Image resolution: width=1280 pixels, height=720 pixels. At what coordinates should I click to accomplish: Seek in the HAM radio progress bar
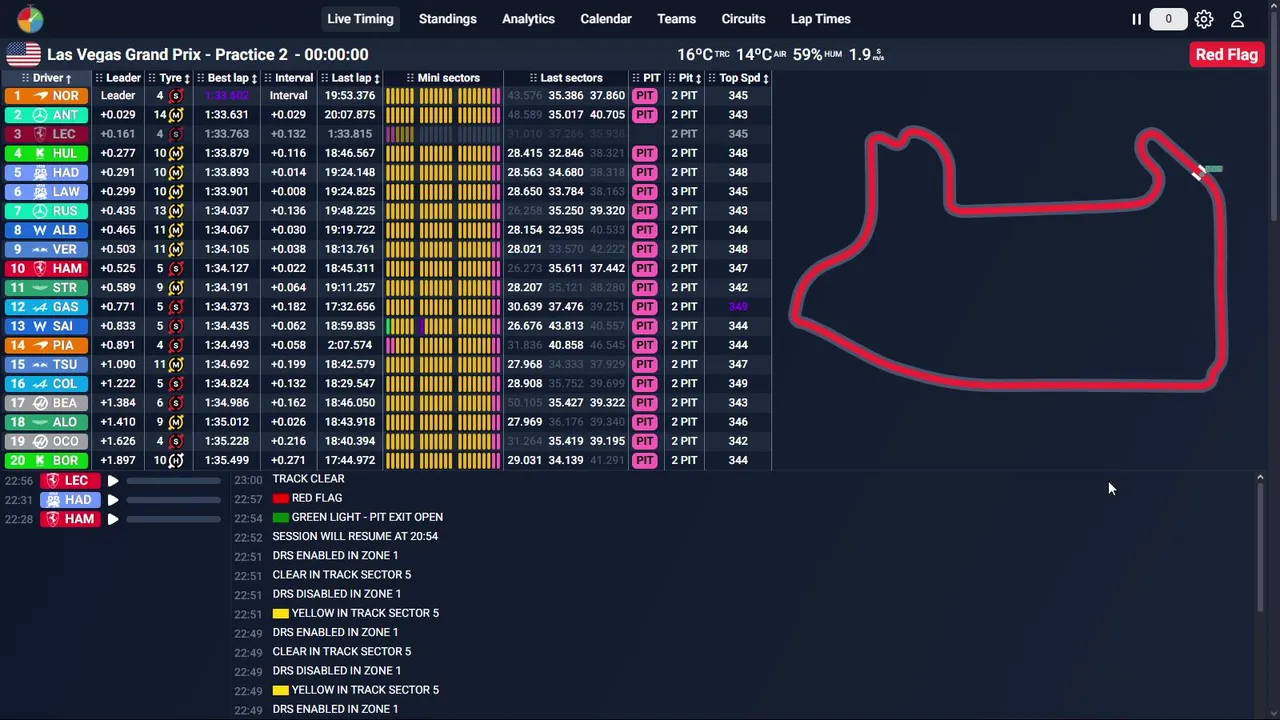[x=173, y=519]
